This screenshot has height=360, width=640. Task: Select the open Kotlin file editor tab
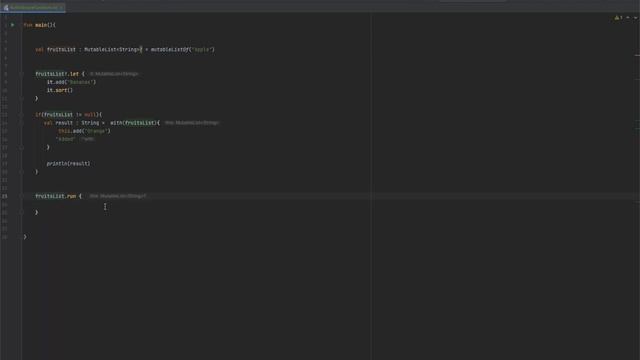pyautogui.click(x=33, y=7)
